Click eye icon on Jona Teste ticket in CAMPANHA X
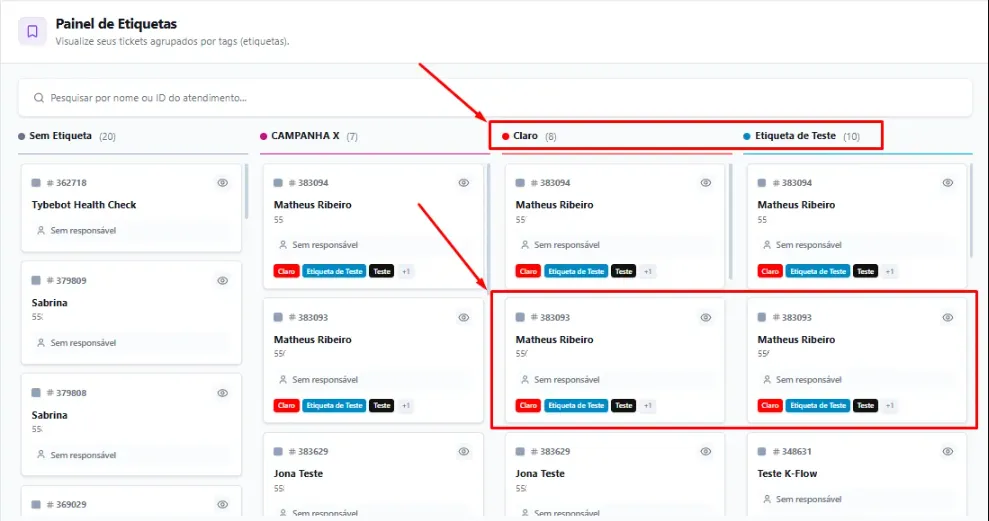The height and width of the screenshot is (521, 989). click(464, 452)
